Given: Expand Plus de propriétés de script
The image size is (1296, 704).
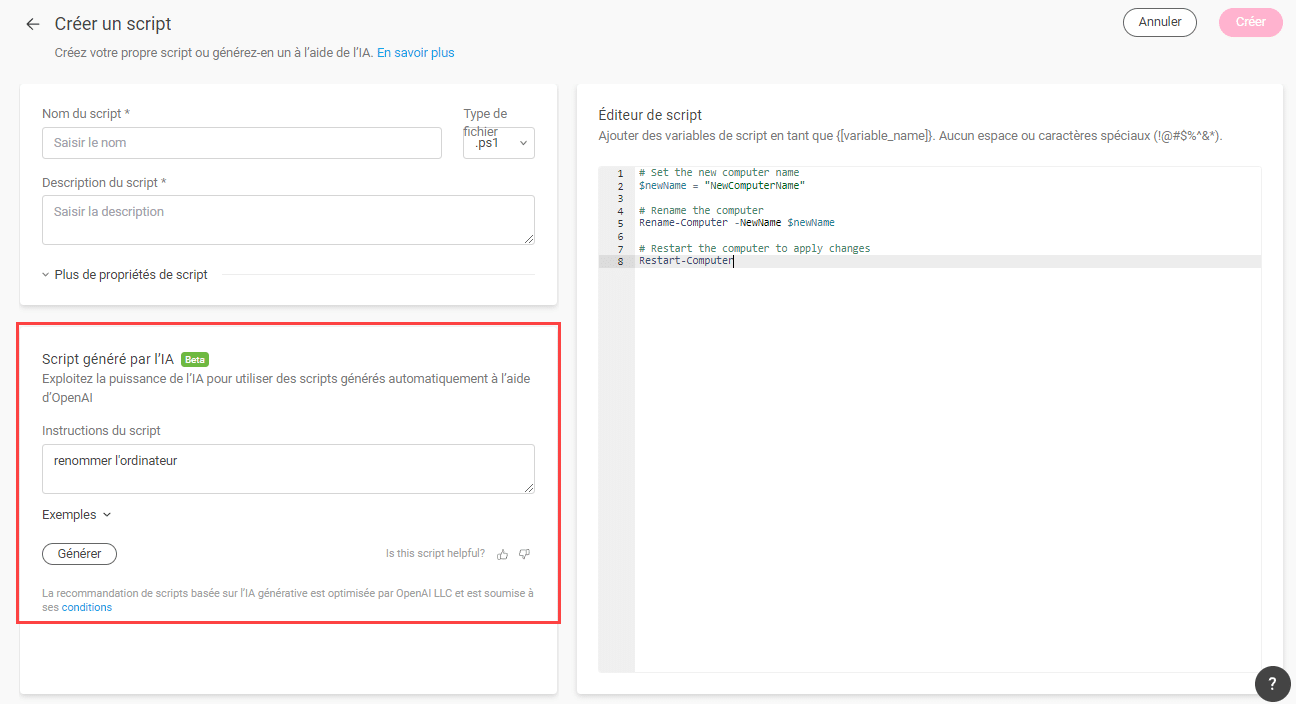Looking at the screenshot, I should [125, 275].
